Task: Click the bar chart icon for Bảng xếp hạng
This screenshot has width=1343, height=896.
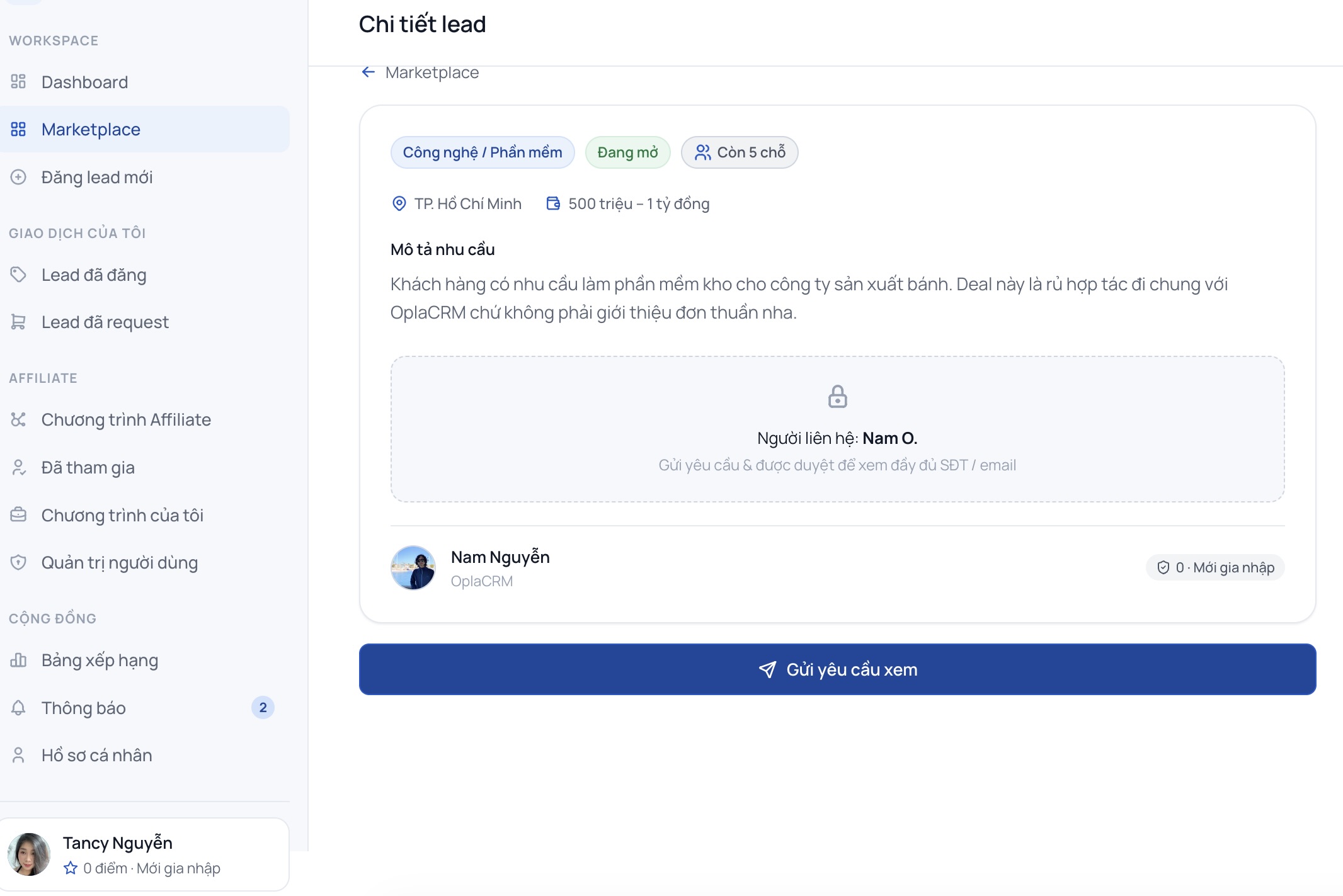Action: [x=18, y=660]
